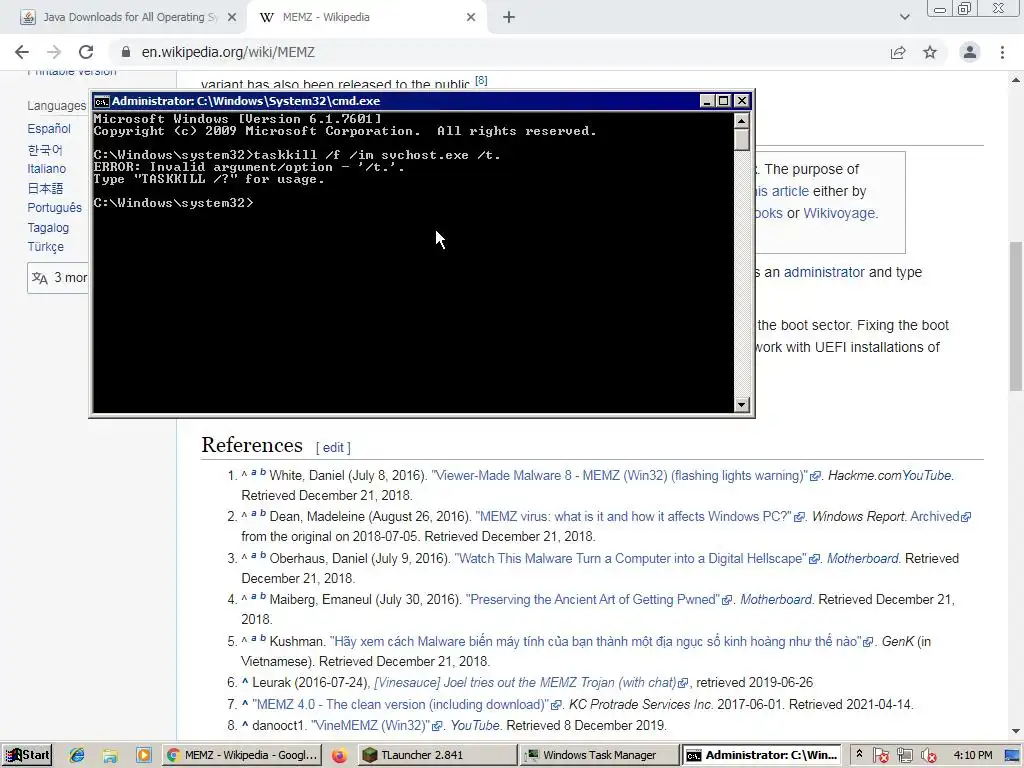This screenshot has height=768, width=1024.
Task: Reload the Wikipedia page
Action: (86, 52)
